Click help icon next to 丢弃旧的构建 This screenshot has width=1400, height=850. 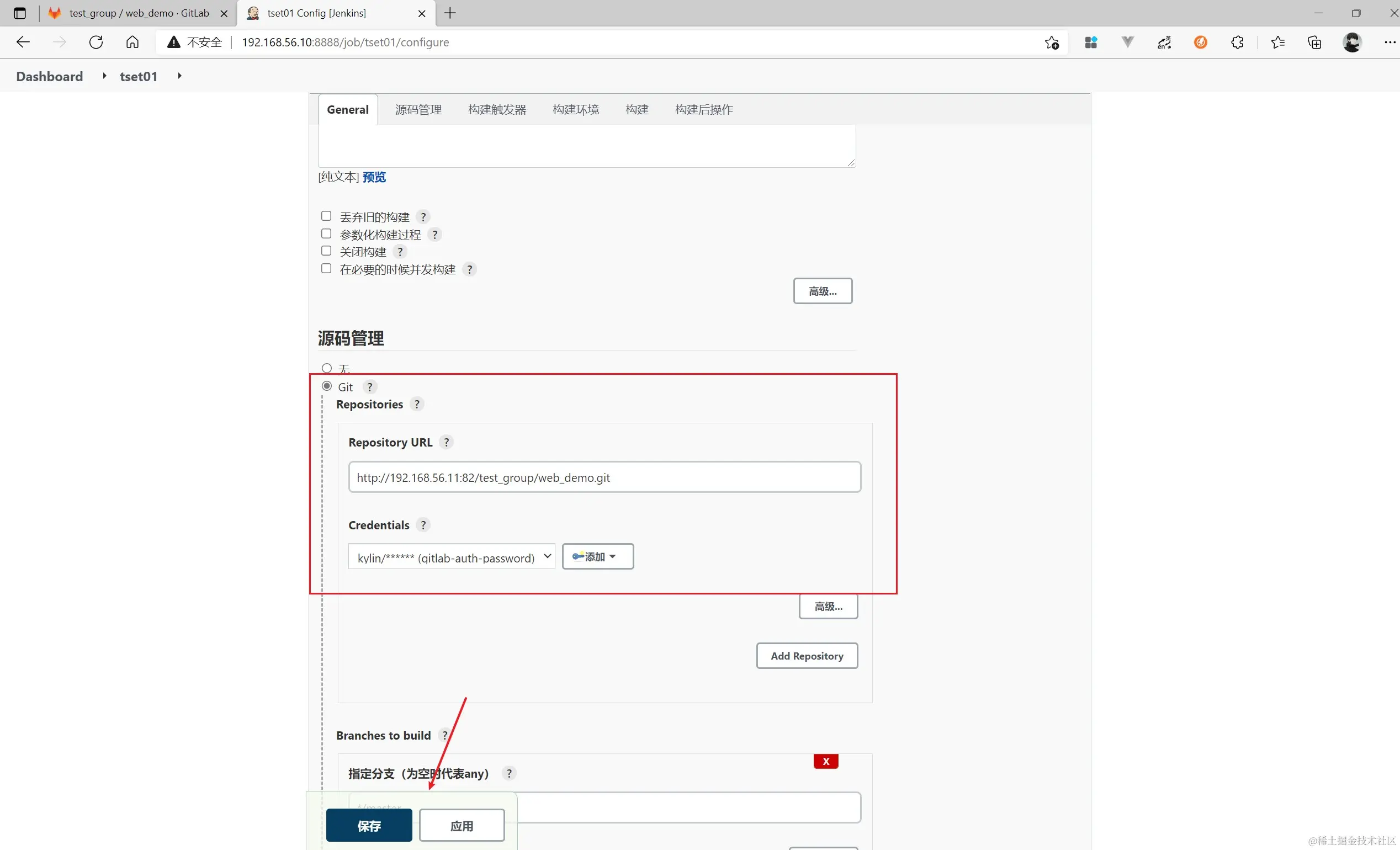point(423,217)
